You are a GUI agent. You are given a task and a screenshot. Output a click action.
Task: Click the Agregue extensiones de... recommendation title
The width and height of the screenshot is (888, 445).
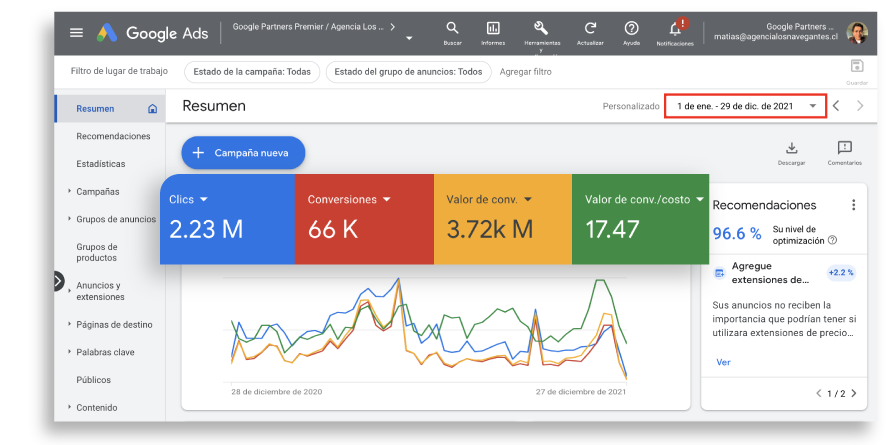coord(770,273)
